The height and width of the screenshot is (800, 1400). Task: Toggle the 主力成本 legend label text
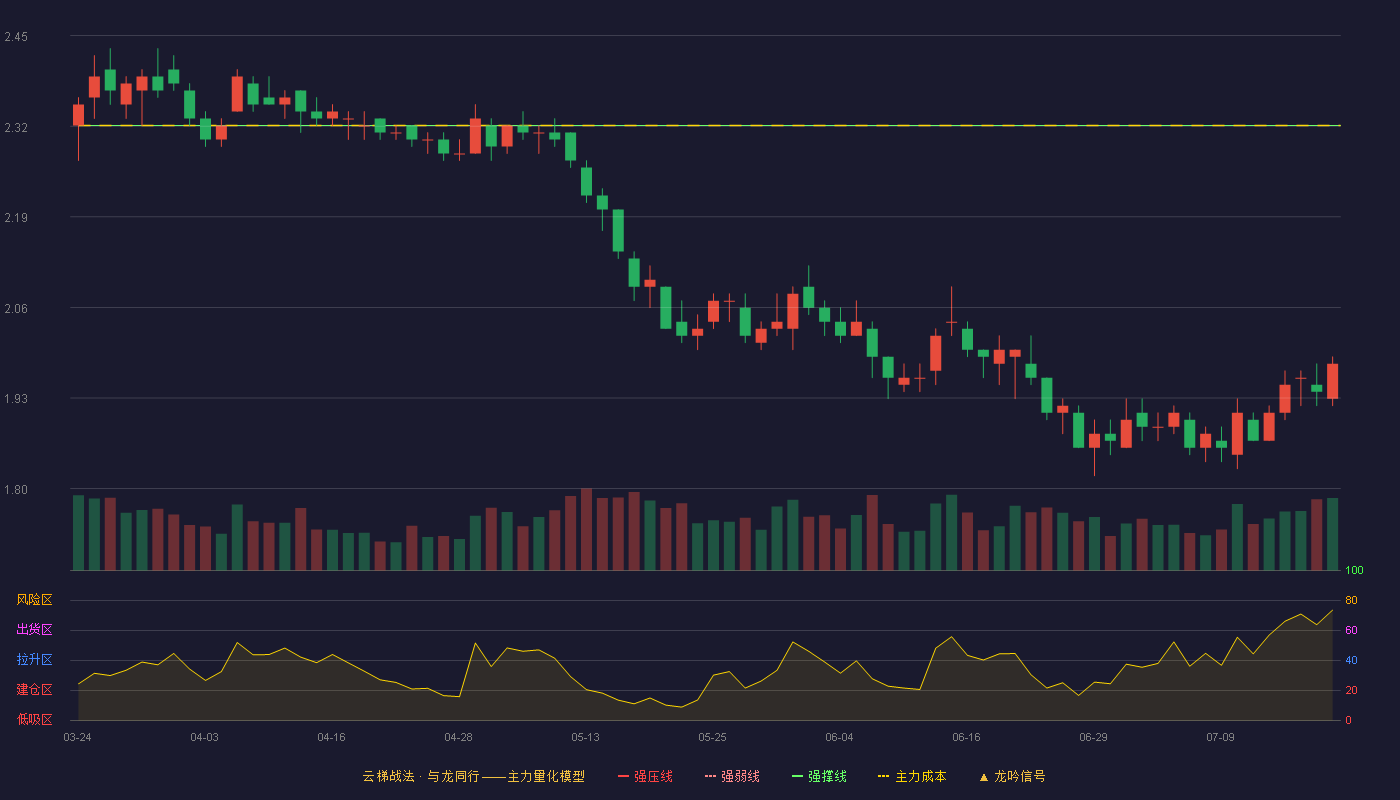coord(920,776)
